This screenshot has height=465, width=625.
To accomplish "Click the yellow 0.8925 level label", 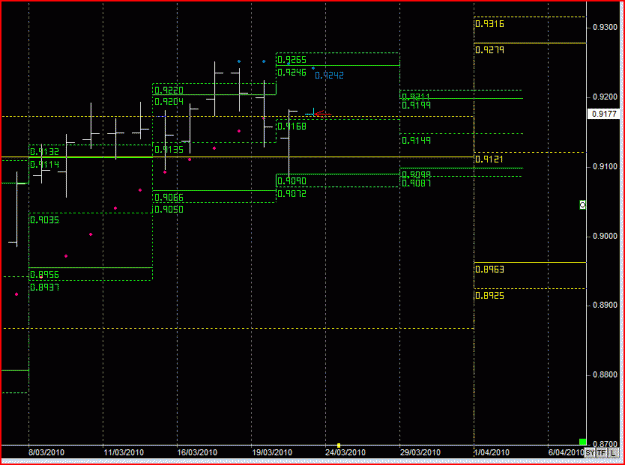I will click(x=490, y=296).
